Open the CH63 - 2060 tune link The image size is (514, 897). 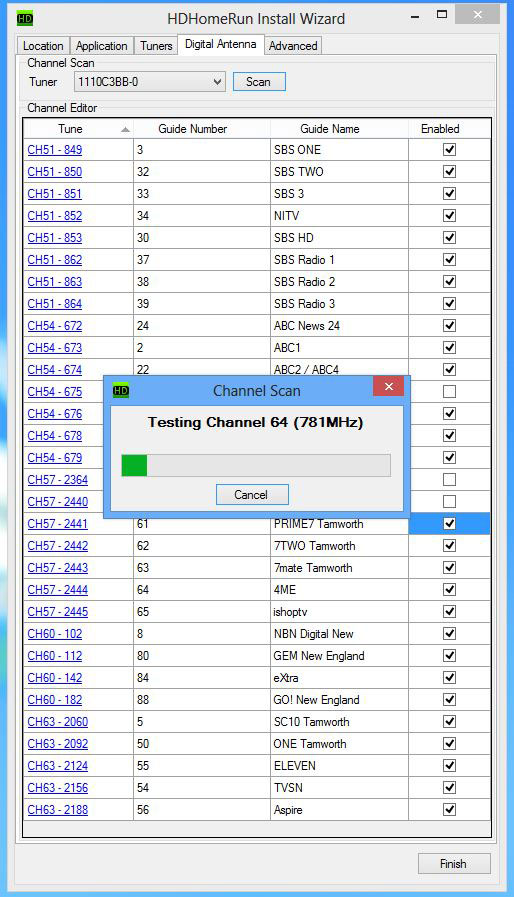pos(58,722)
